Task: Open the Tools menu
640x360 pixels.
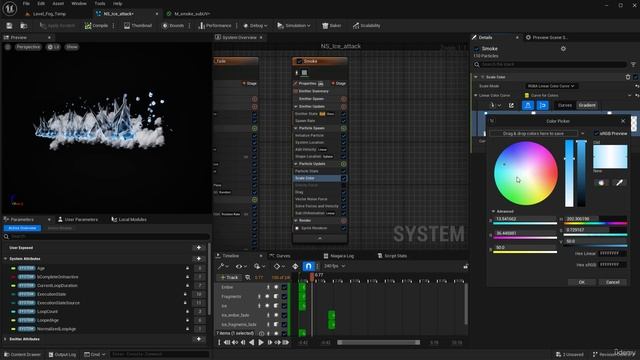Action: point(100,3)
